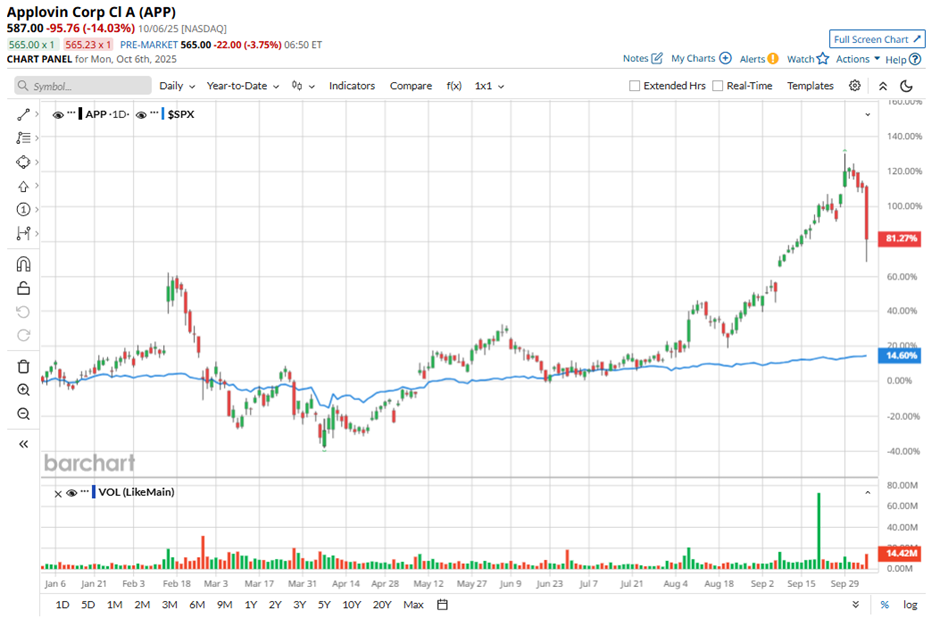Click the Full Screen Chart button
The height and width of the screenshot is (627, 940).
[x=876, y=39]
